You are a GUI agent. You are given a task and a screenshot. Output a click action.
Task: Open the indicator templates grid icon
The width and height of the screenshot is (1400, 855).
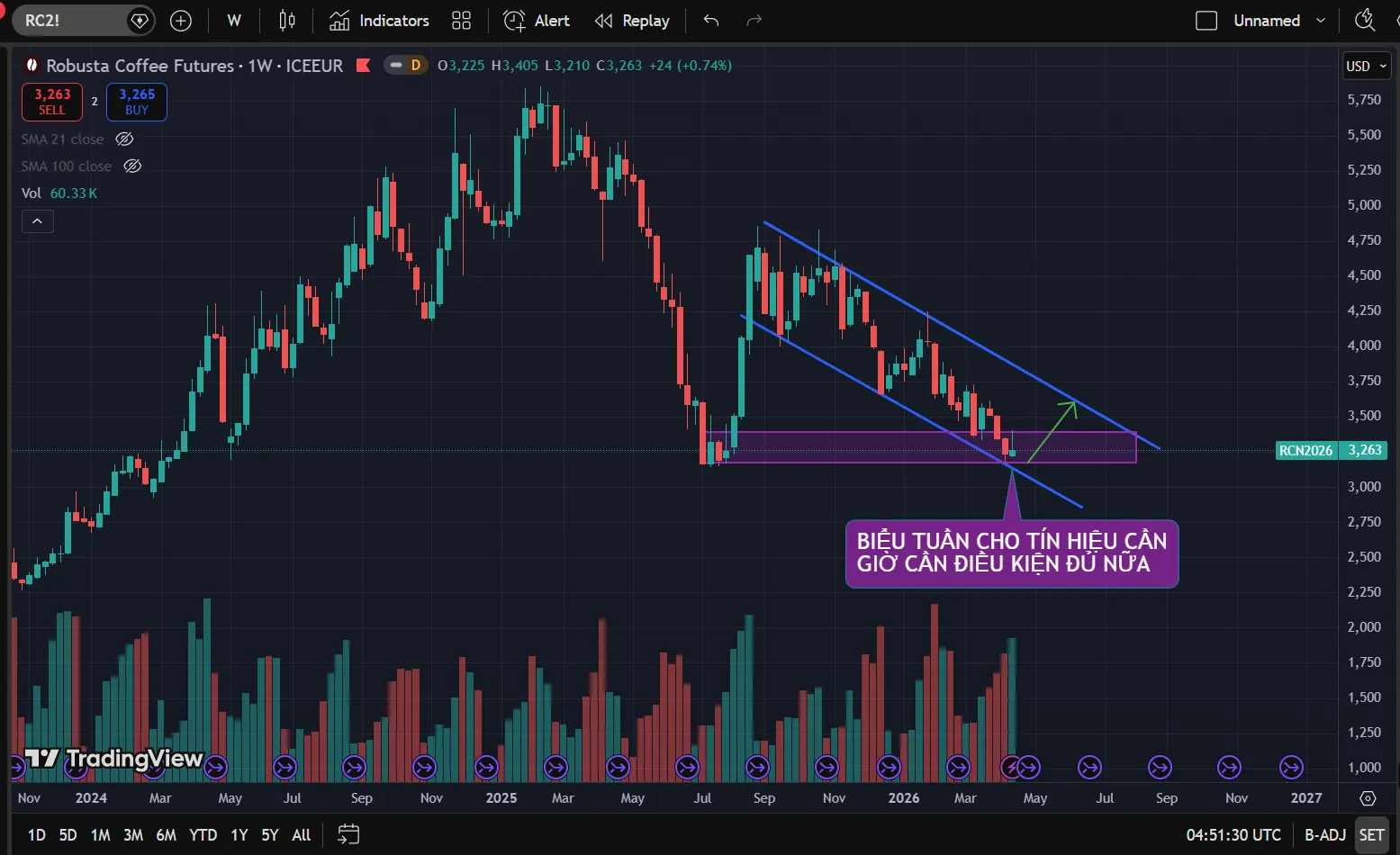click(461, 21)
